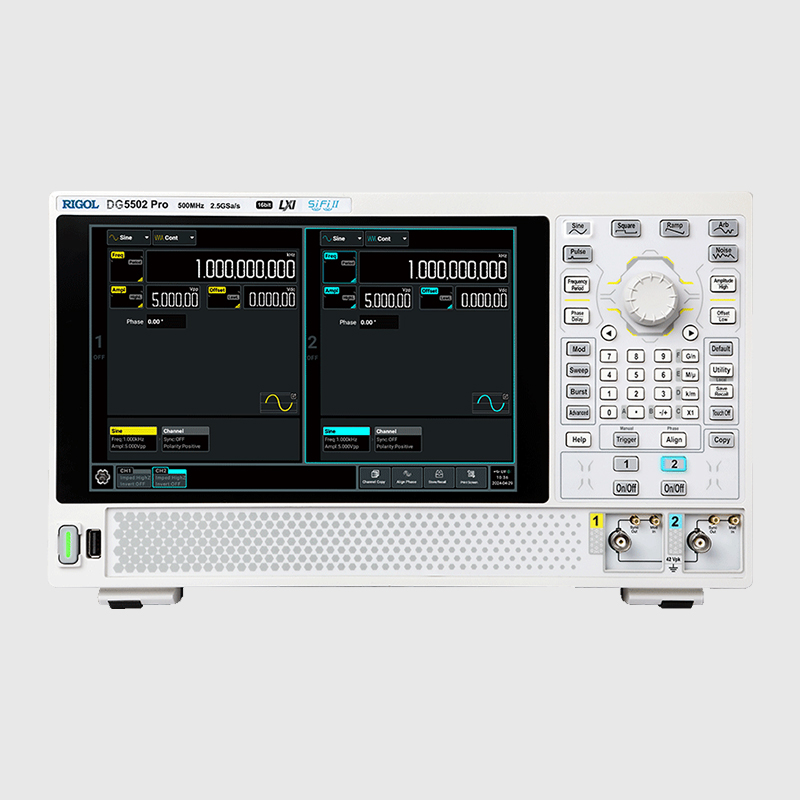This screenshot has width=800, height=800.
Task: Open channel 2 Sine waveform dropdown
Action: click(x=341, y=239)
